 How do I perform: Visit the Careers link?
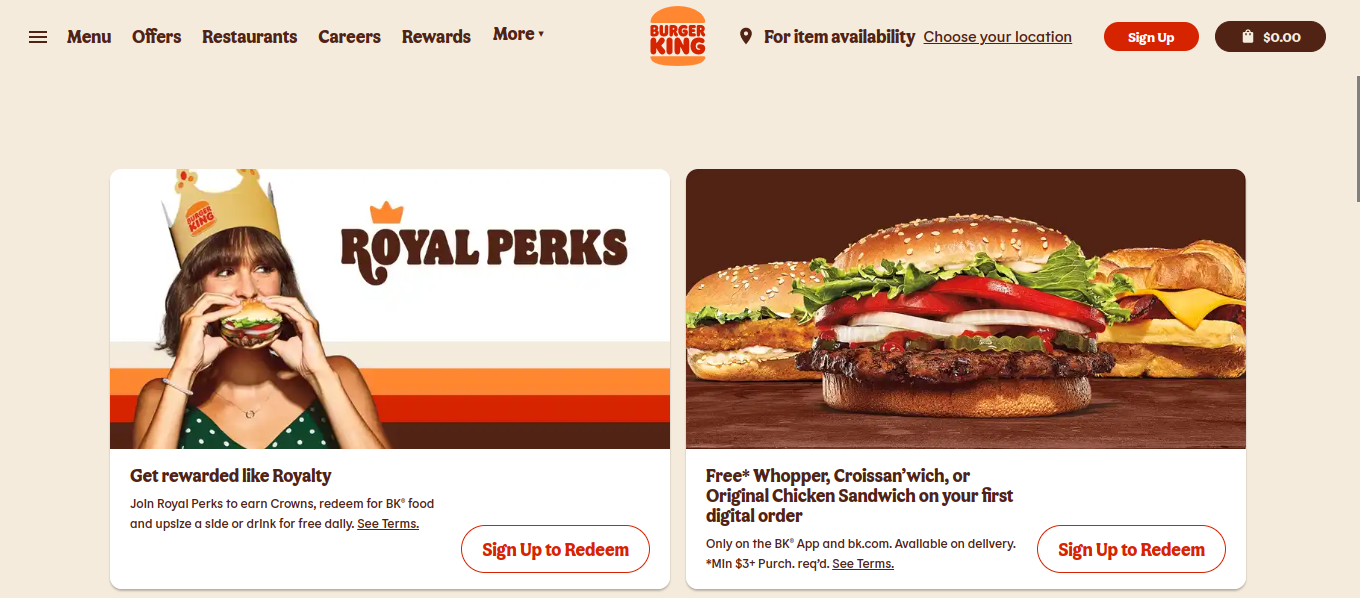coord(349,37)
